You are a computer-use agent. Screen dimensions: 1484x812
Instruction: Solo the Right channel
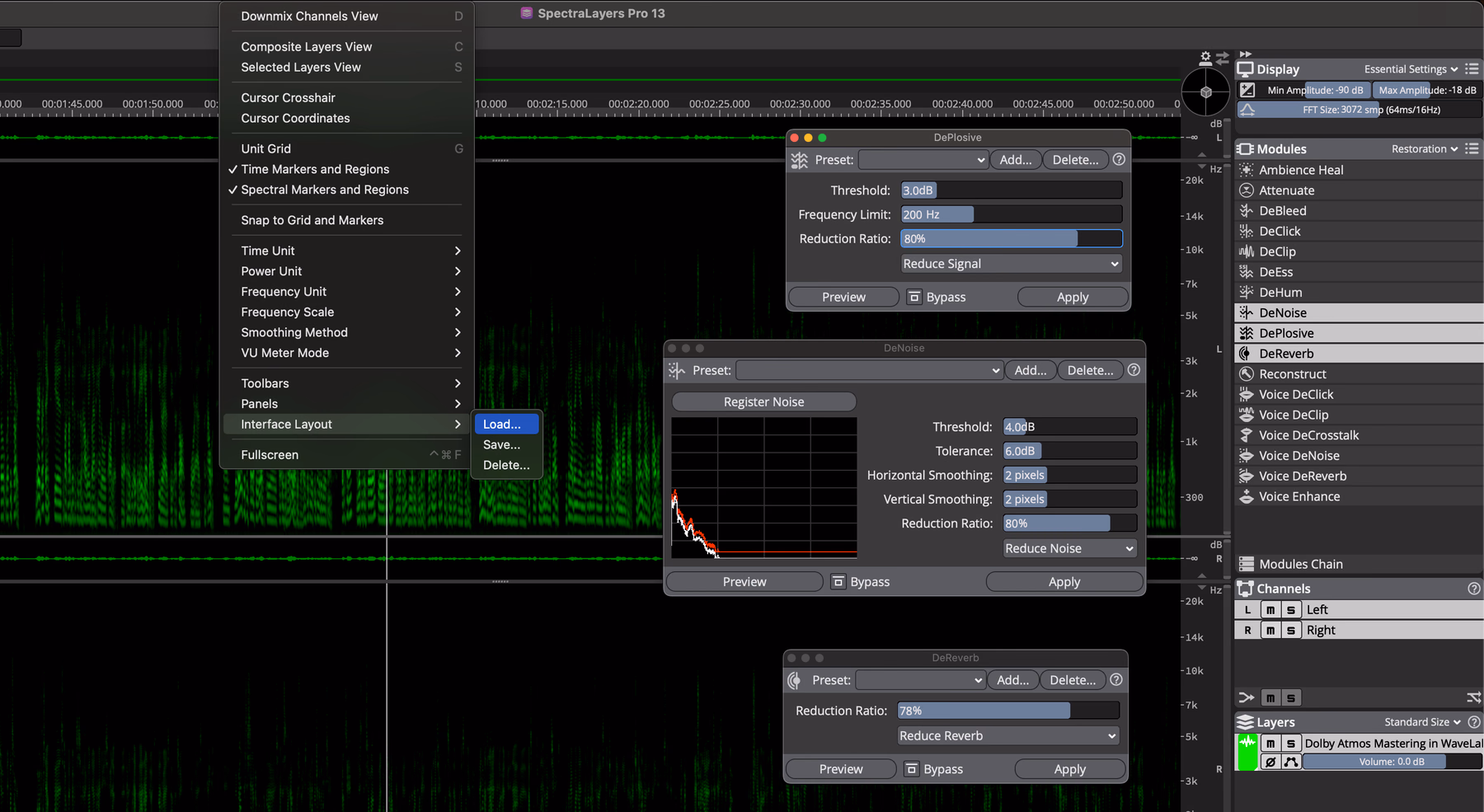click(x=1291, y=631)
